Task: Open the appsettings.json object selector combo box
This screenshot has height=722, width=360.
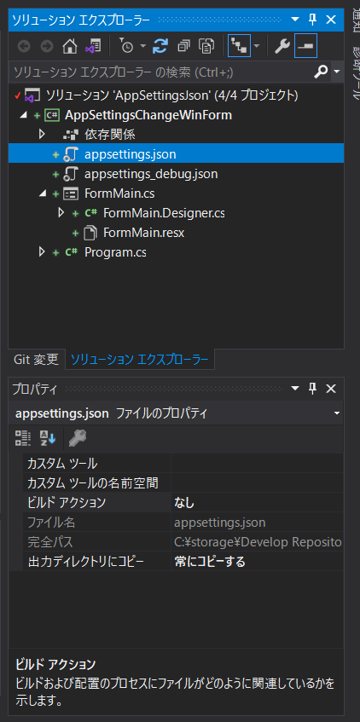Action: pyautogui.click(x=176, y=413)
